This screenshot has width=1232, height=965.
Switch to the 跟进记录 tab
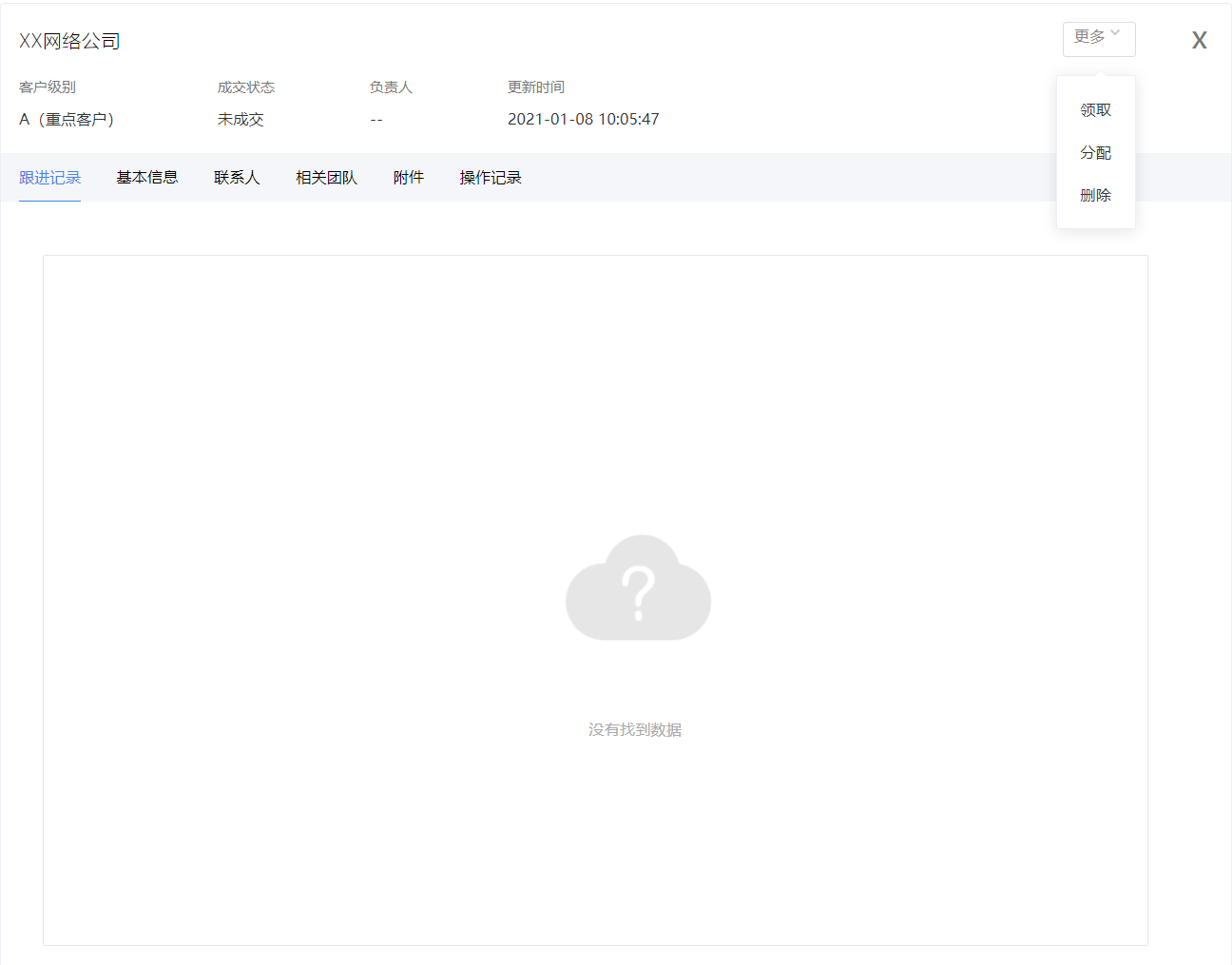point(50,178)
